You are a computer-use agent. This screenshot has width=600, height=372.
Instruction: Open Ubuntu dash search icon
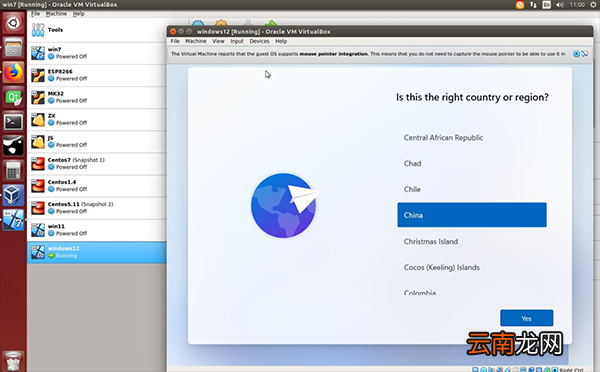click(13, 23)
